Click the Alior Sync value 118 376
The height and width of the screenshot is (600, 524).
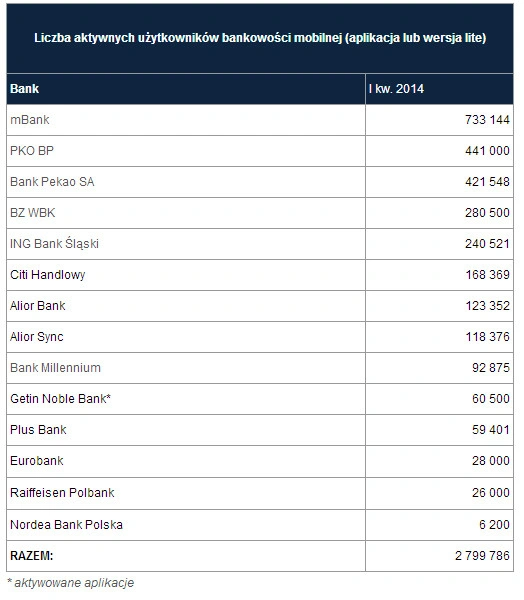487,337
